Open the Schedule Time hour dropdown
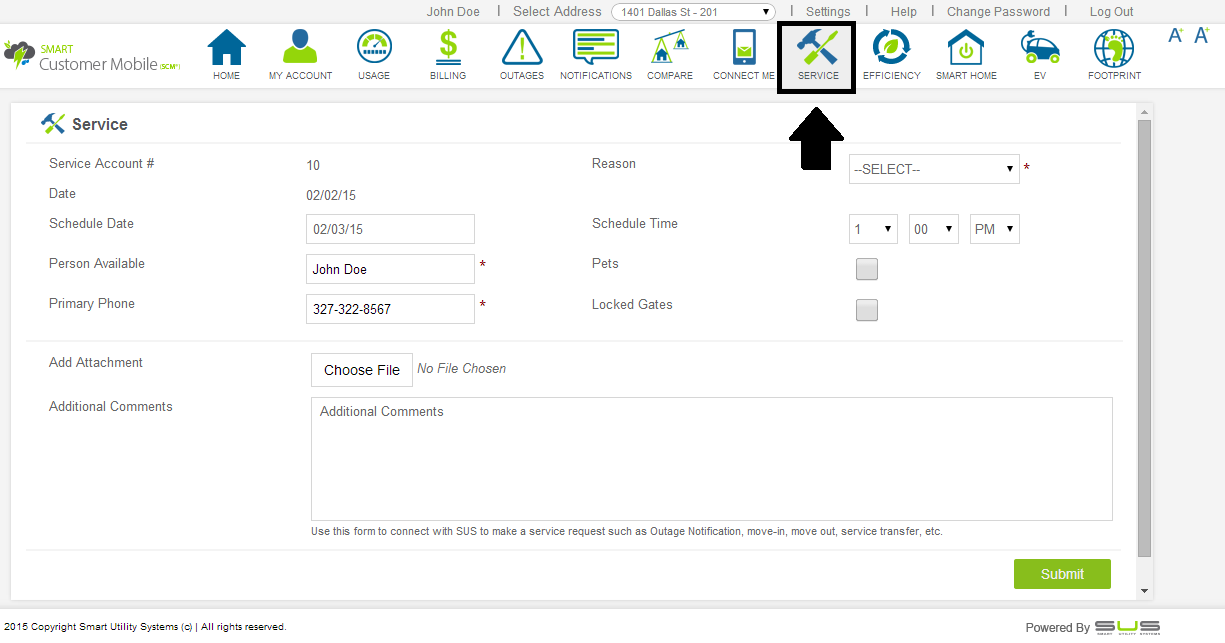This screenshot has width=1225, height=643. 873,229
